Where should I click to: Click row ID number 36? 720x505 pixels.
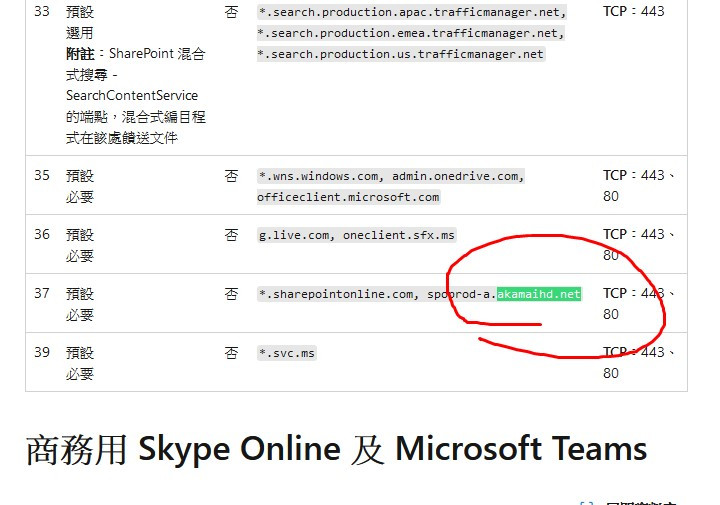[42, 235]
